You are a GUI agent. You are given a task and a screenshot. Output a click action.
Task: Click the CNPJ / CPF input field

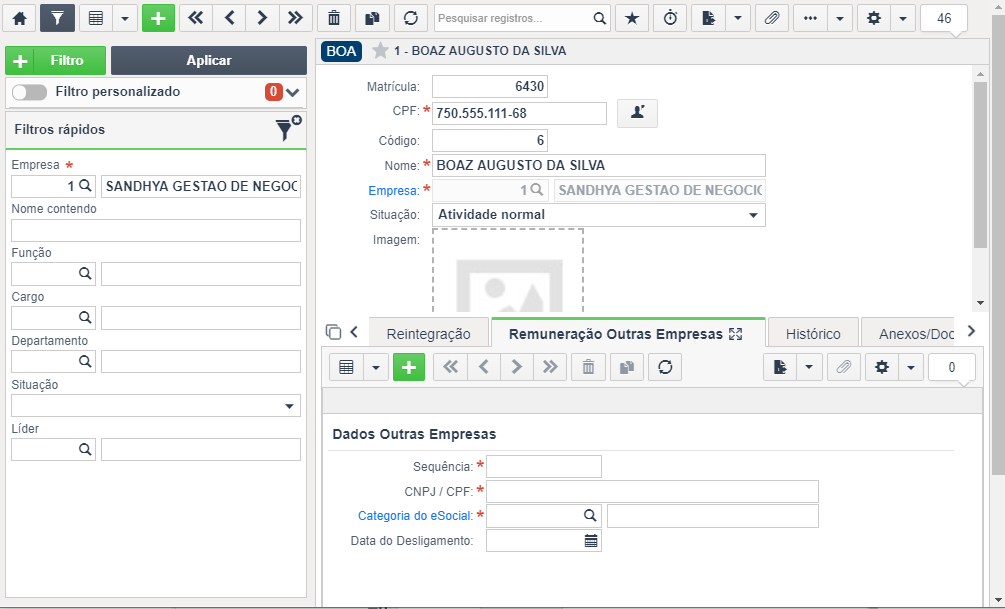[x=652, y=492]
